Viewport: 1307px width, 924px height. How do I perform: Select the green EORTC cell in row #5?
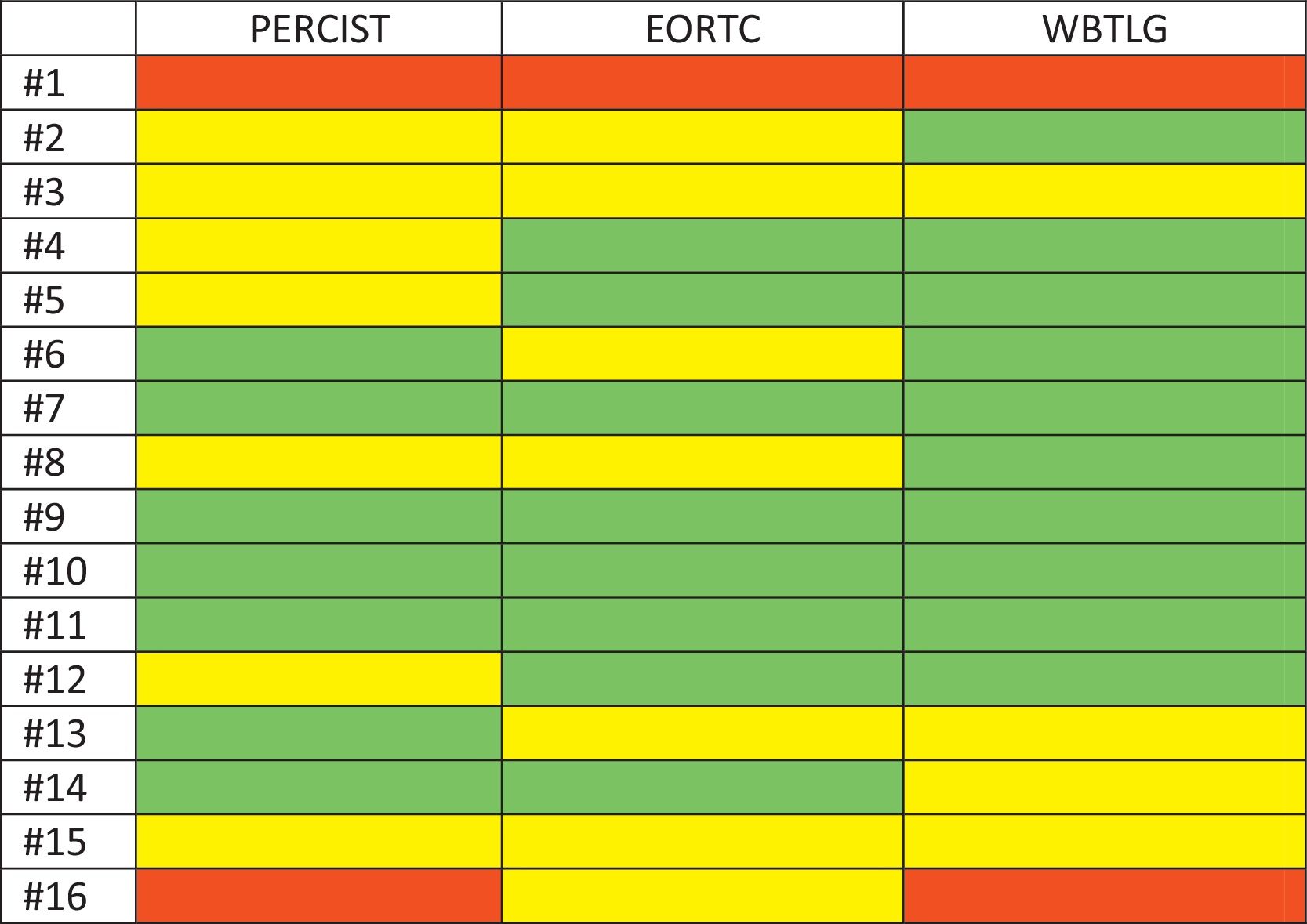click(x=703, y=299)
